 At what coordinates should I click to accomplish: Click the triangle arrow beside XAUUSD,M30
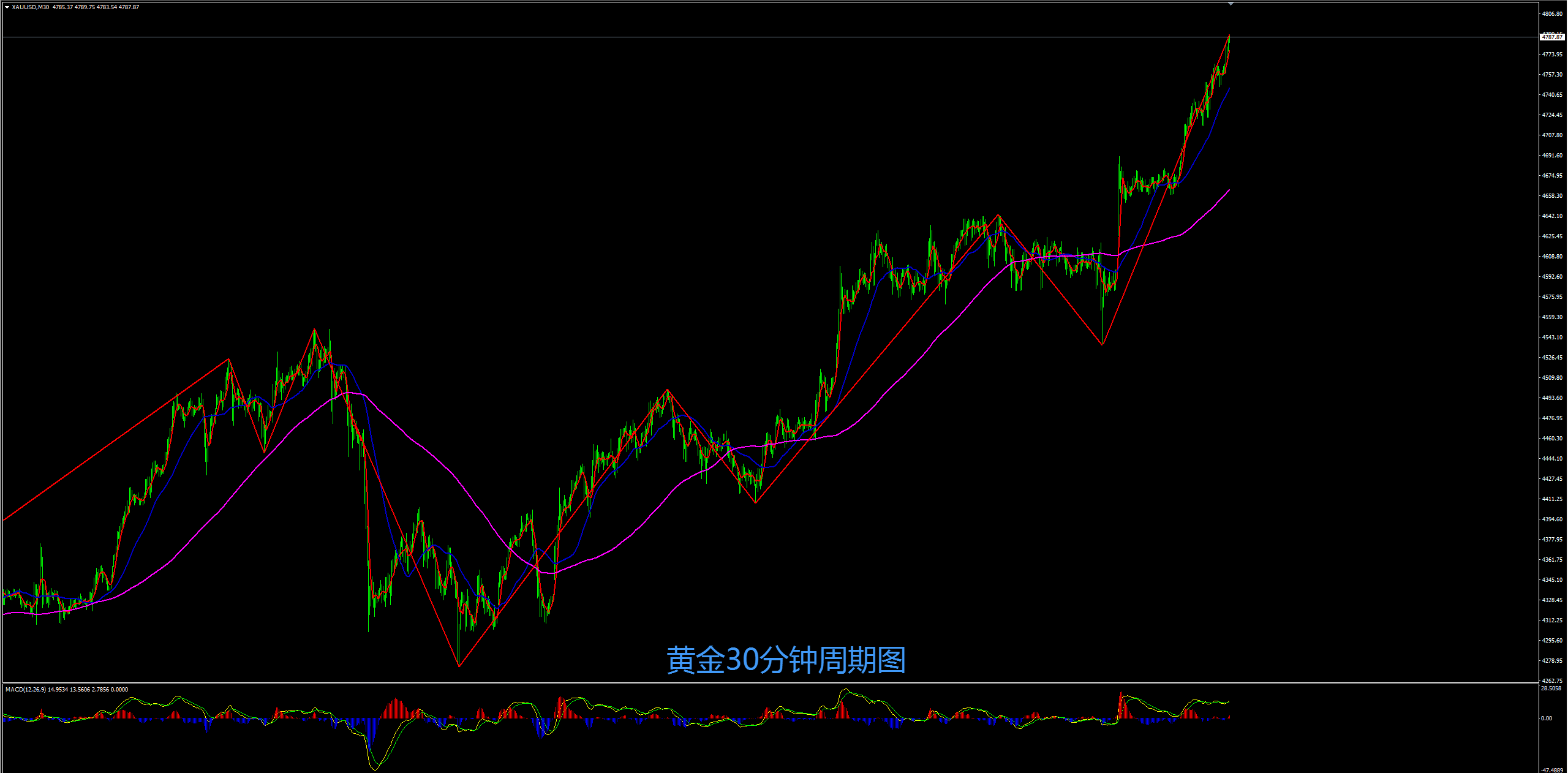click(7, 7)
